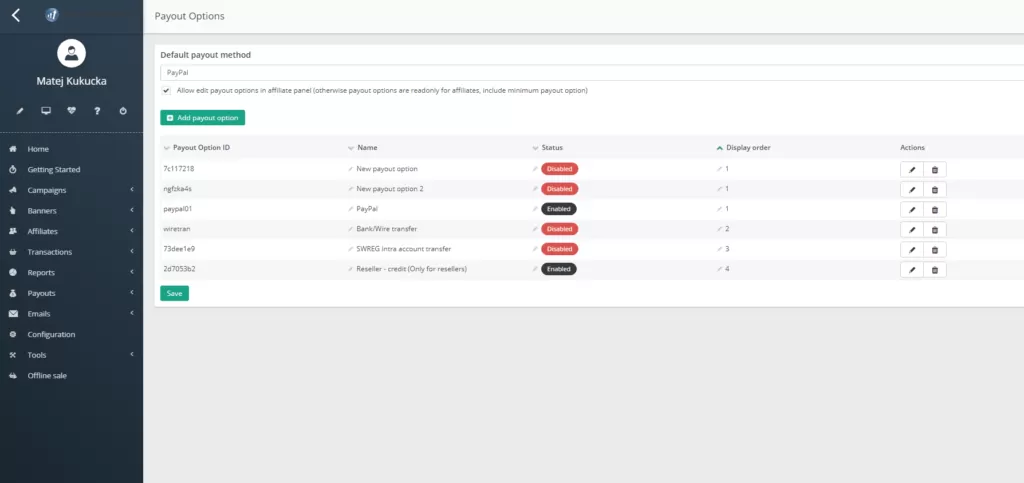Open the heartbeat health icon

tap(71, 111)
